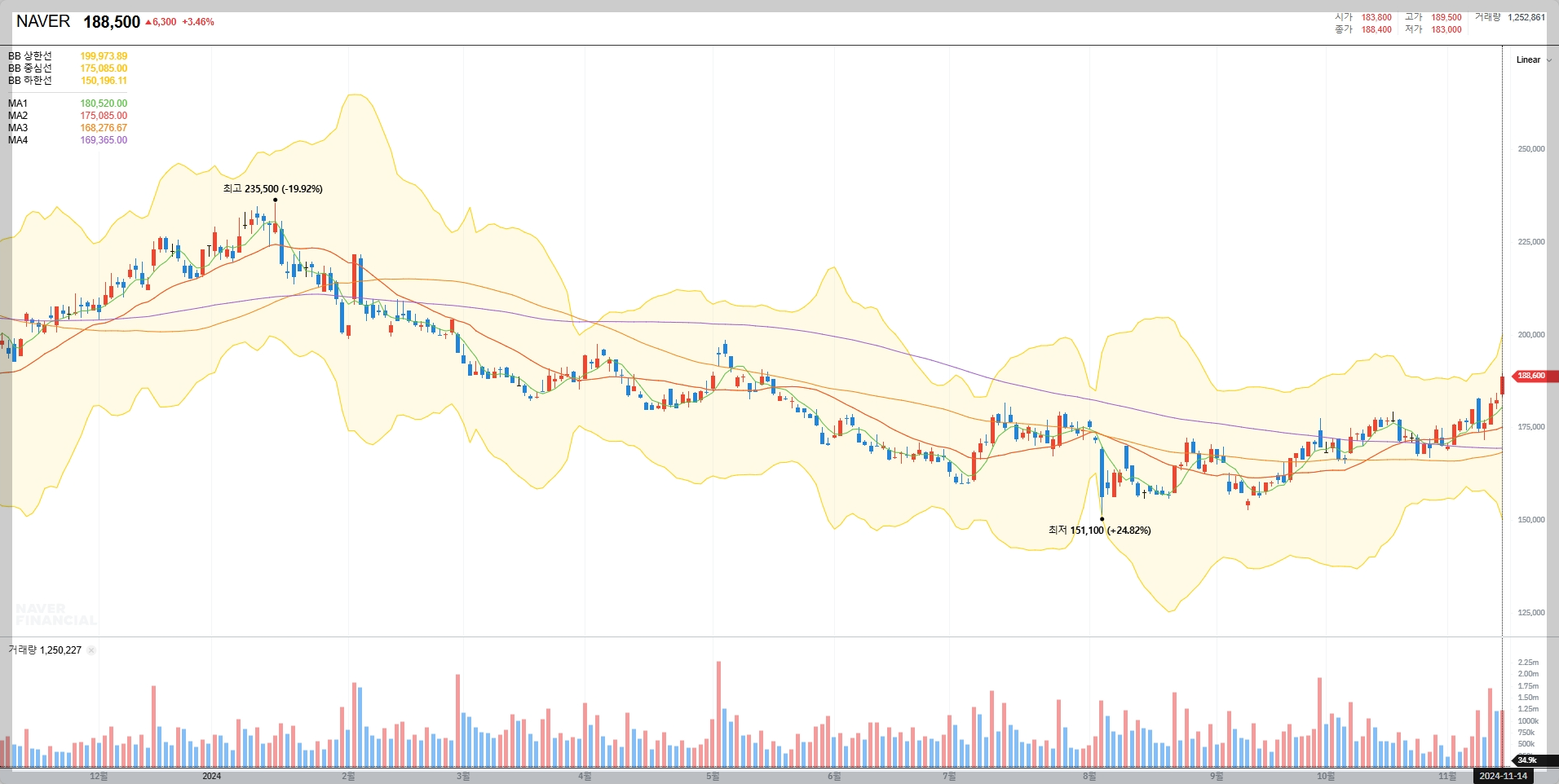1559x784 pixels.
Task: Select the MA1 legend label
Action: coord(18,104)
